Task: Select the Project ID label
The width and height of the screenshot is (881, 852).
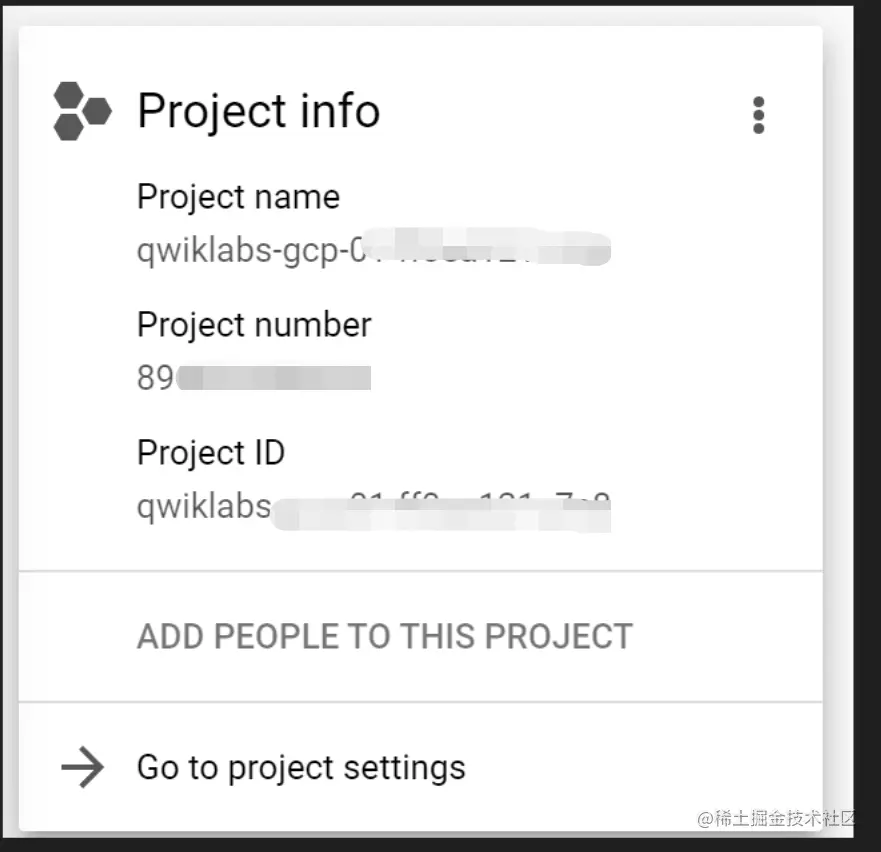Action: coord(211,453)
